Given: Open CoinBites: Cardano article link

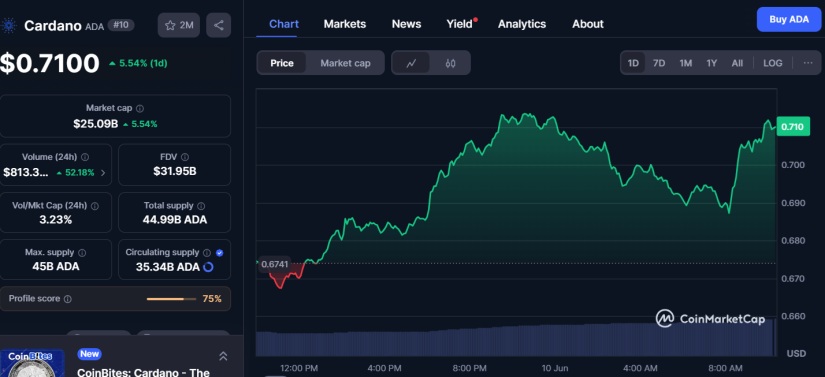Looking at the screenshot, I should pyautogui.click(x=143, y=372).
